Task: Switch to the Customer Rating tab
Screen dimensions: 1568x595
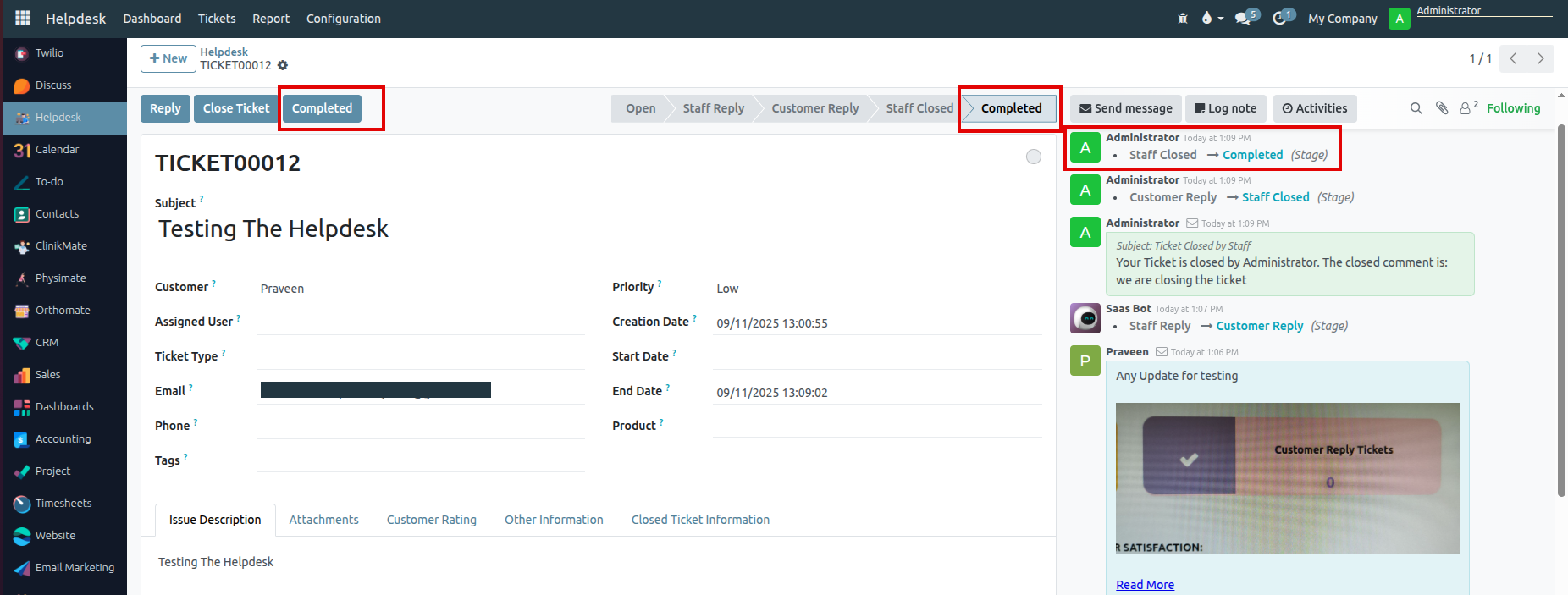Action: point(431,520)
